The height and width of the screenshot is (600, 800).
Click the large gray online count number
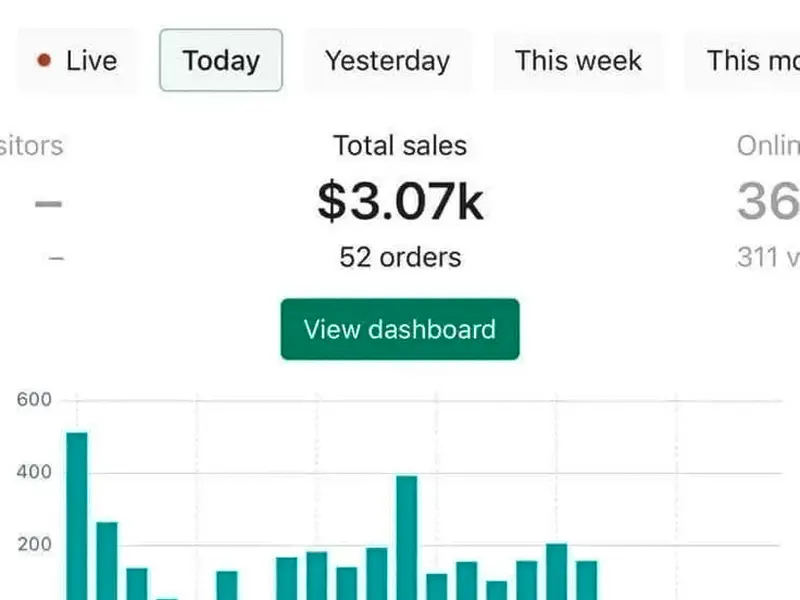768,202
